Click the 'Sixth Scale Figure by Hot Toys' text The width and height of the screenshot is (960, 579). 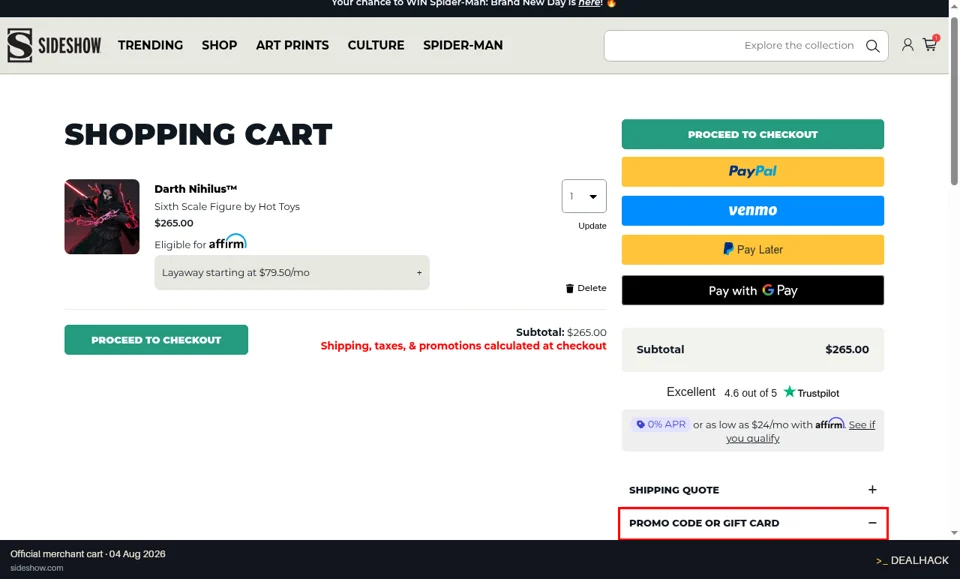click(227, 206)
